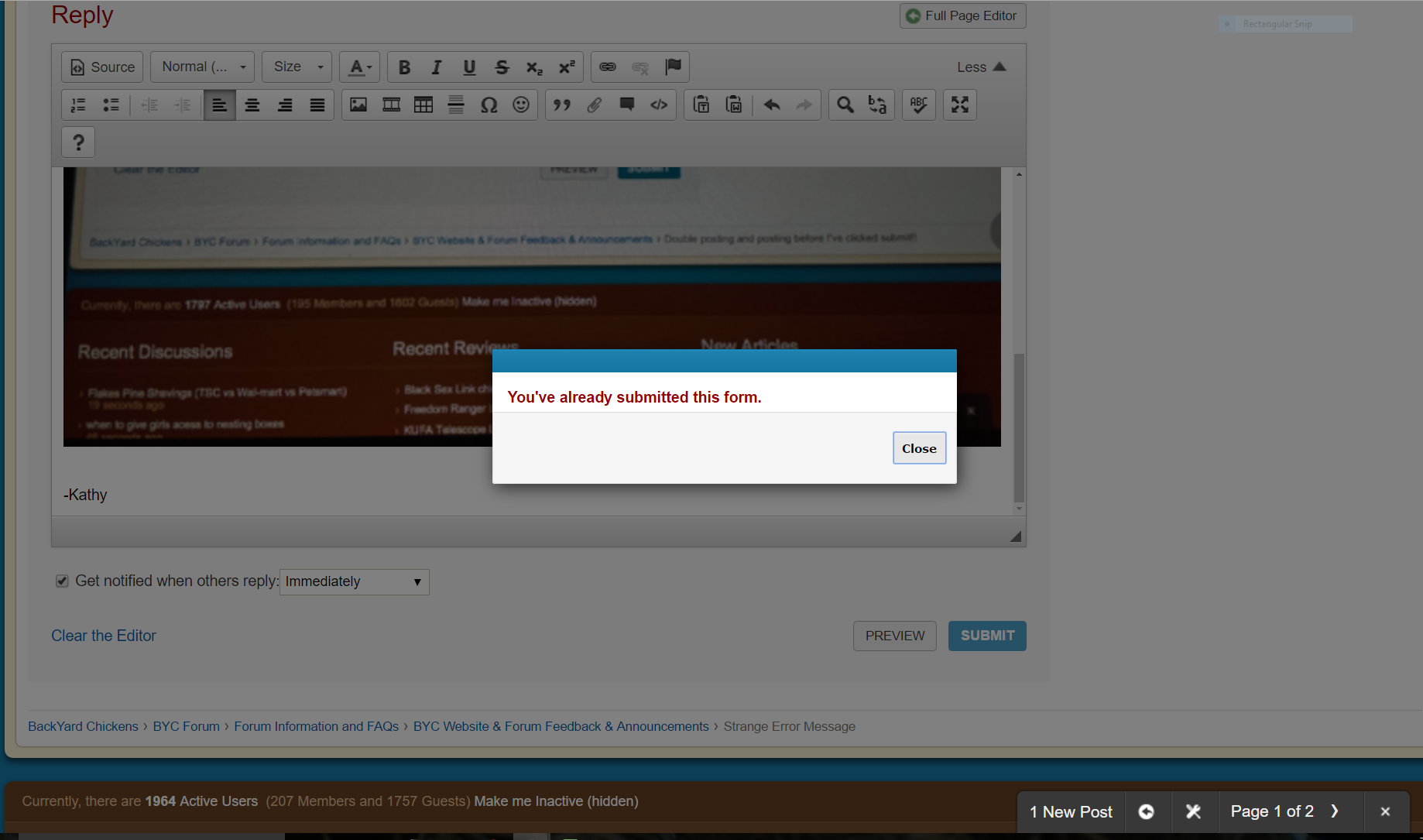This screenshot has height=840, width=1423.
Task: Click the undo arrow icon
Action: [x=772, y=105]
